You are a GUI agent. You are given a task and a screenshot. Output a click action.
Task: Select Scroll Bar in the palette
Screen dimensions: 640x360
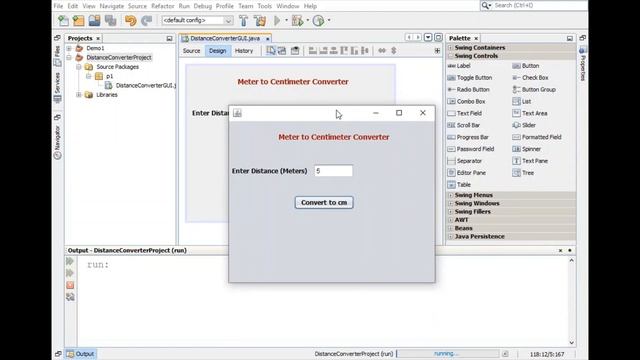(464, 125)
